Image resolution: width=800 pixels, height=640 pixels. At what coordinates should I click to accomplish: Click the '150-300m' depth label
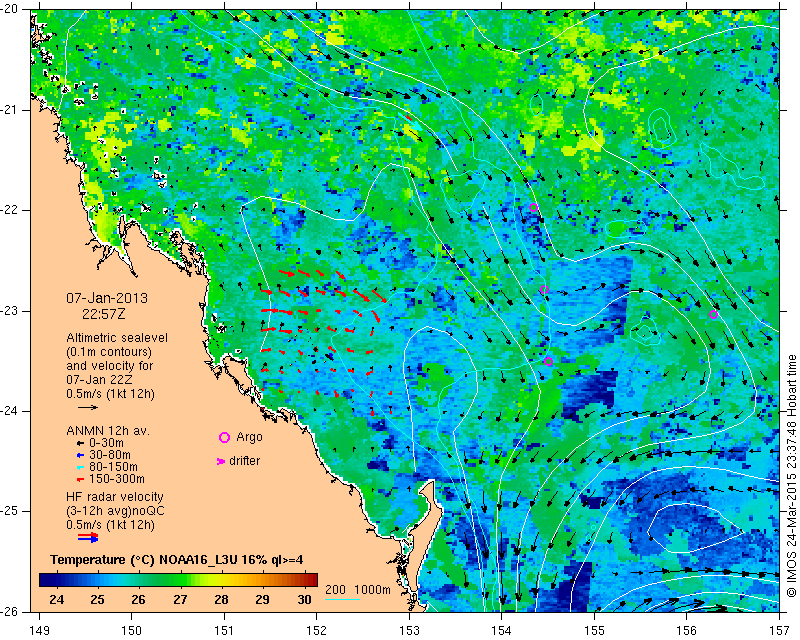pos(116,479)
